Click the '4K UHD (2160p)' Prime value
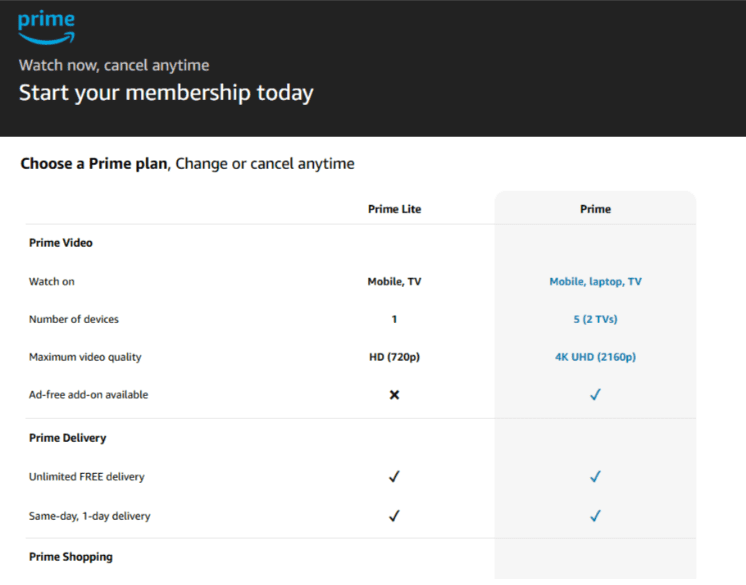The width and height of the screenshot is (746, 585). tap(595, 357)
